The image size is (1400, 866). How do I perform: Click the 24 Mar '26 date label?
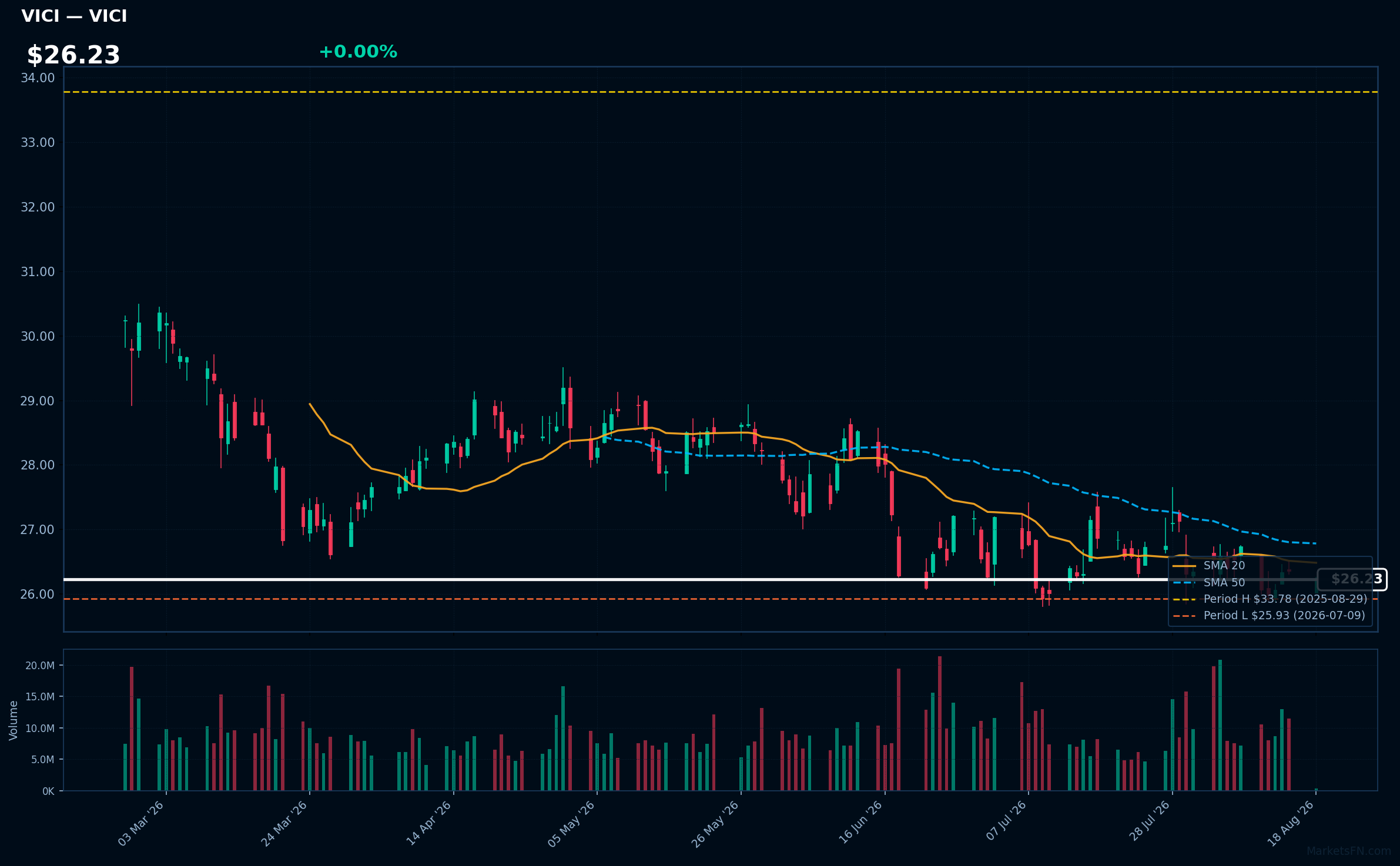pos(284,823)
